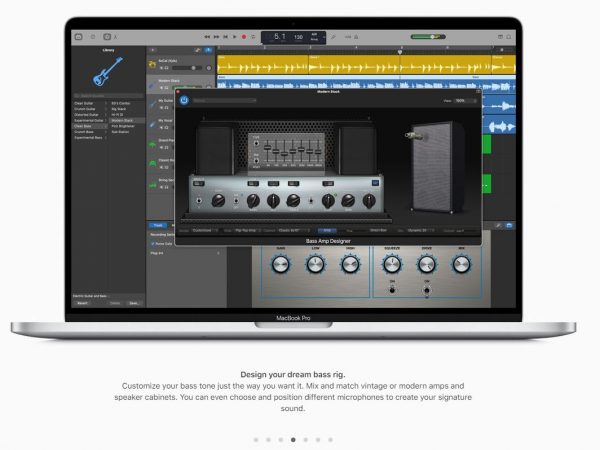The image size is (600, 450).
Task: Click the blue bass guitar library image
Action: click(108, 72)
